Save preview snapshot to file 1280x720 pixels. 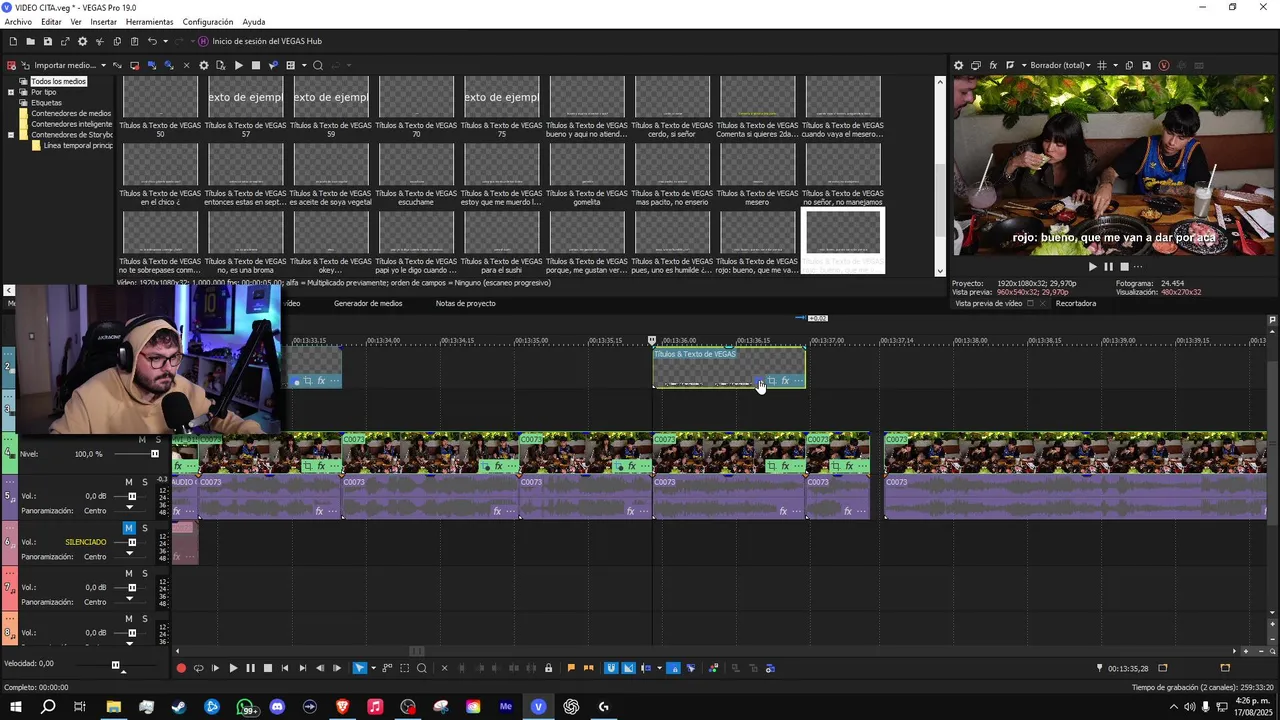coord(1146,65)
